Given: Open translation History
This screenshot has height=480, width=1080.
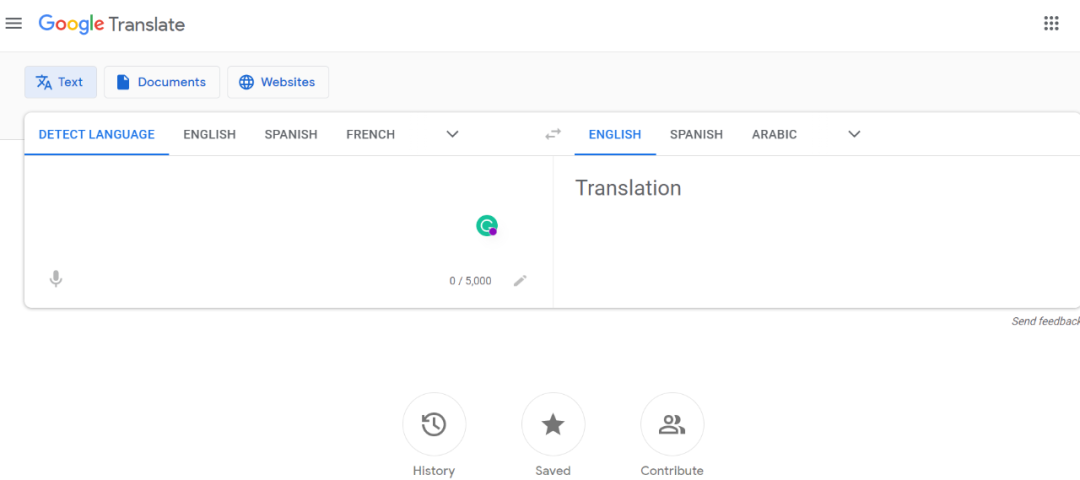Looking at the screenshot, I should tap(433, 425).
